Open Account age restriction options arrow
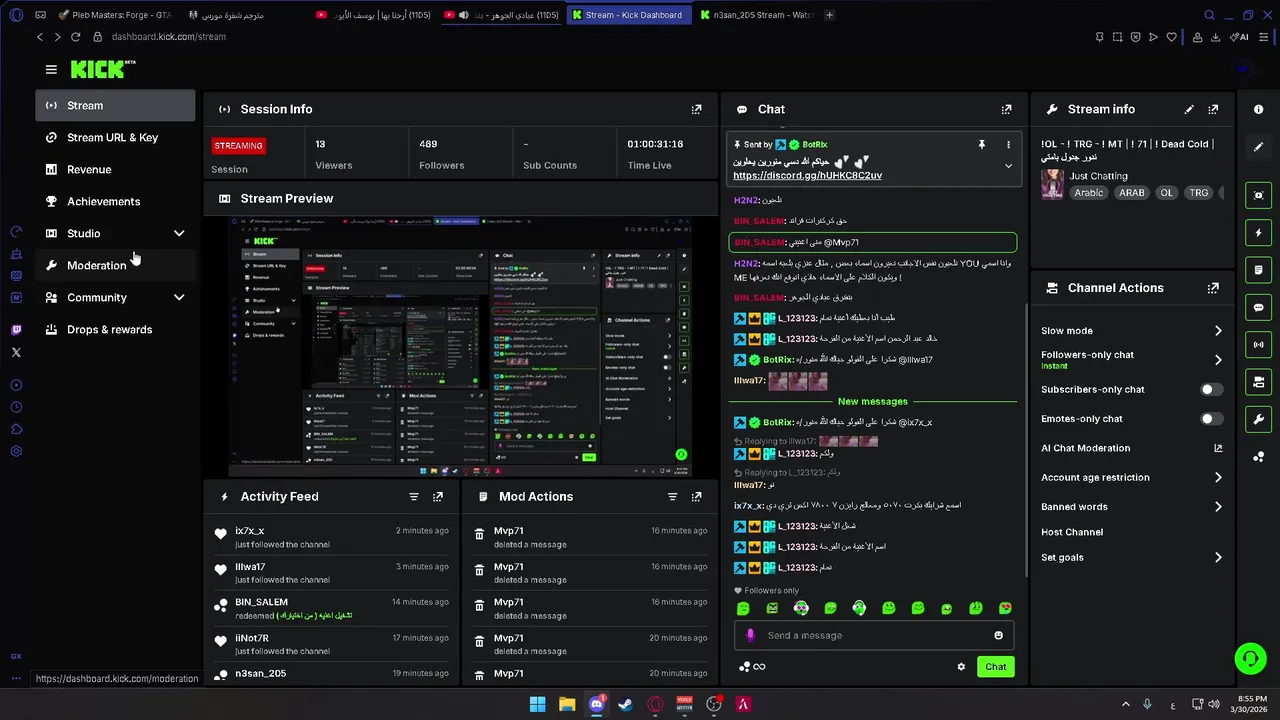Screen dimensions: 1280x720 1218,478
